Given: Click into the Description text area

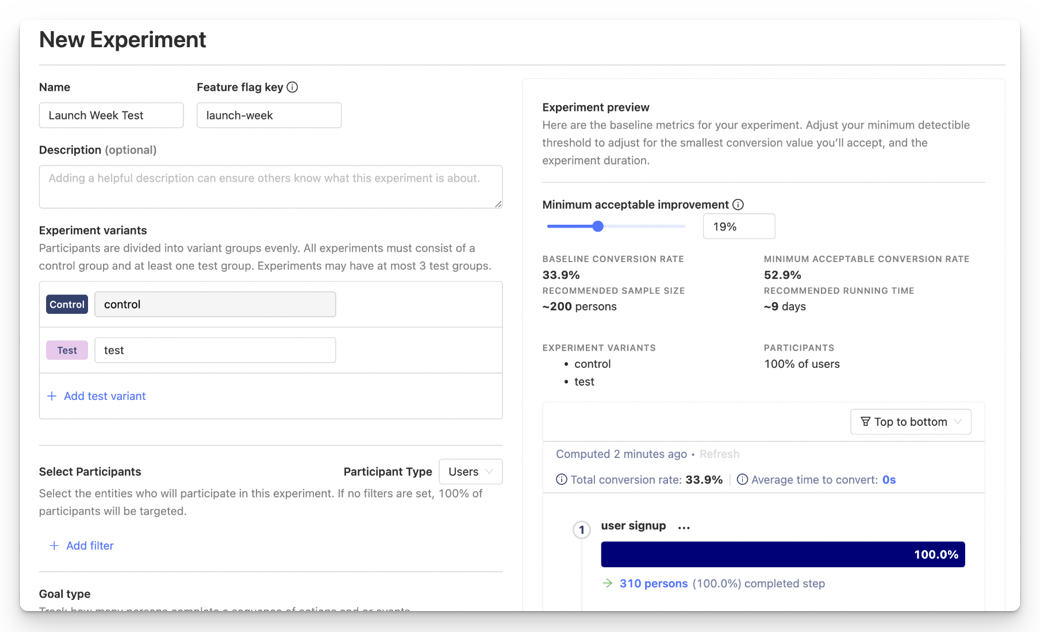Looking at the screenshot, I should (x=270, y=187).
